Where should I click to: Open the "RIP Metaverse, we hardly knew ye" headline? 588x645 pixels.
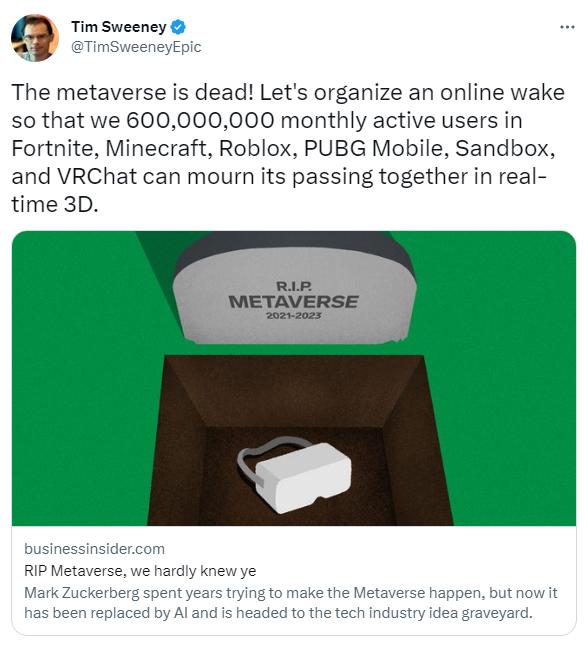[140, 571]
